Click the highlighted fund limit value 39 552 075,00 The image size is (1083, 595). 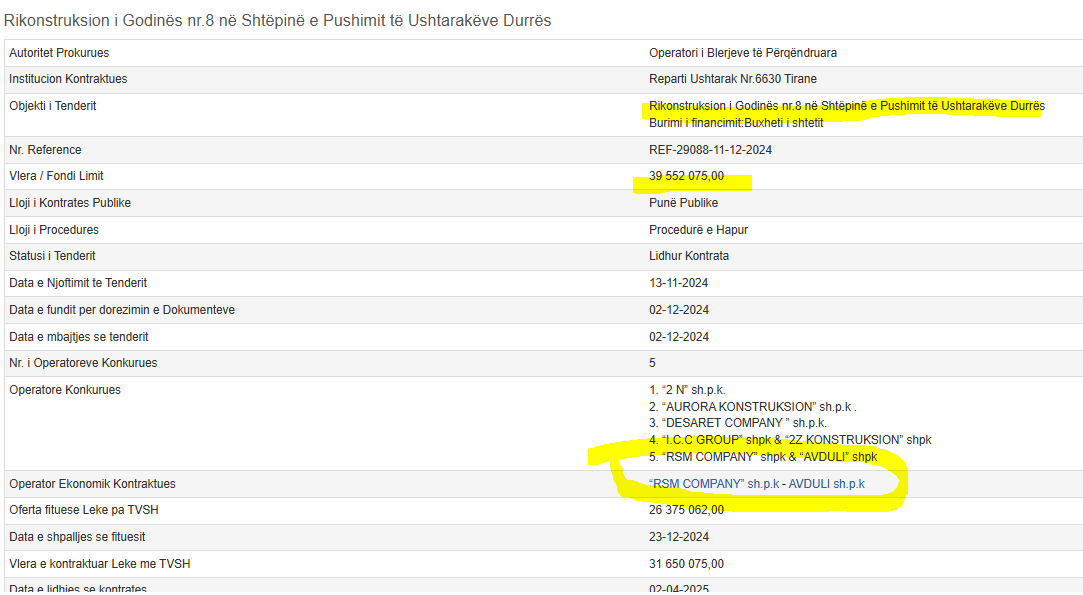[686, 177]
